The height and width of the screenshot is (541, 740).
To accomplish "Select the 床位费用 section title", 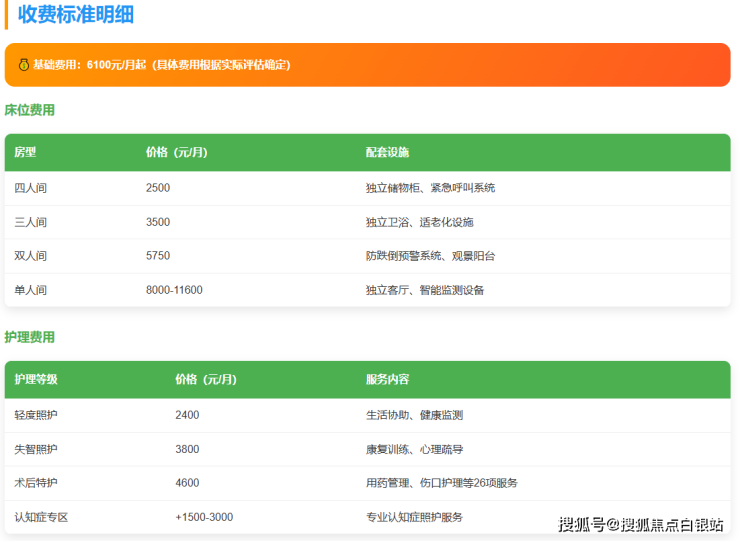I will [30, 110].
